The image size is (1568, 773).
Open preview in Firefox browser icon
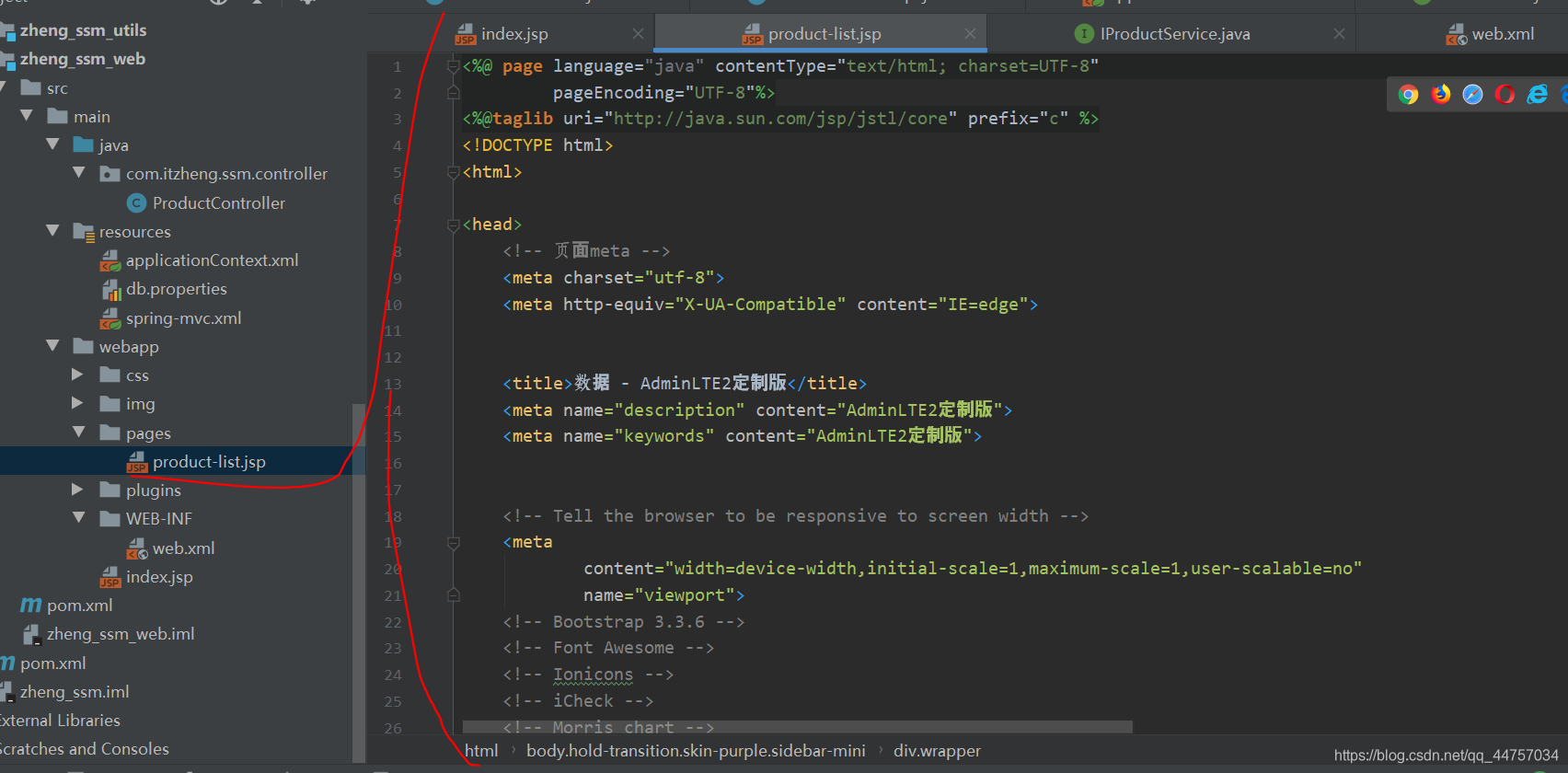tap(1440, 95)
